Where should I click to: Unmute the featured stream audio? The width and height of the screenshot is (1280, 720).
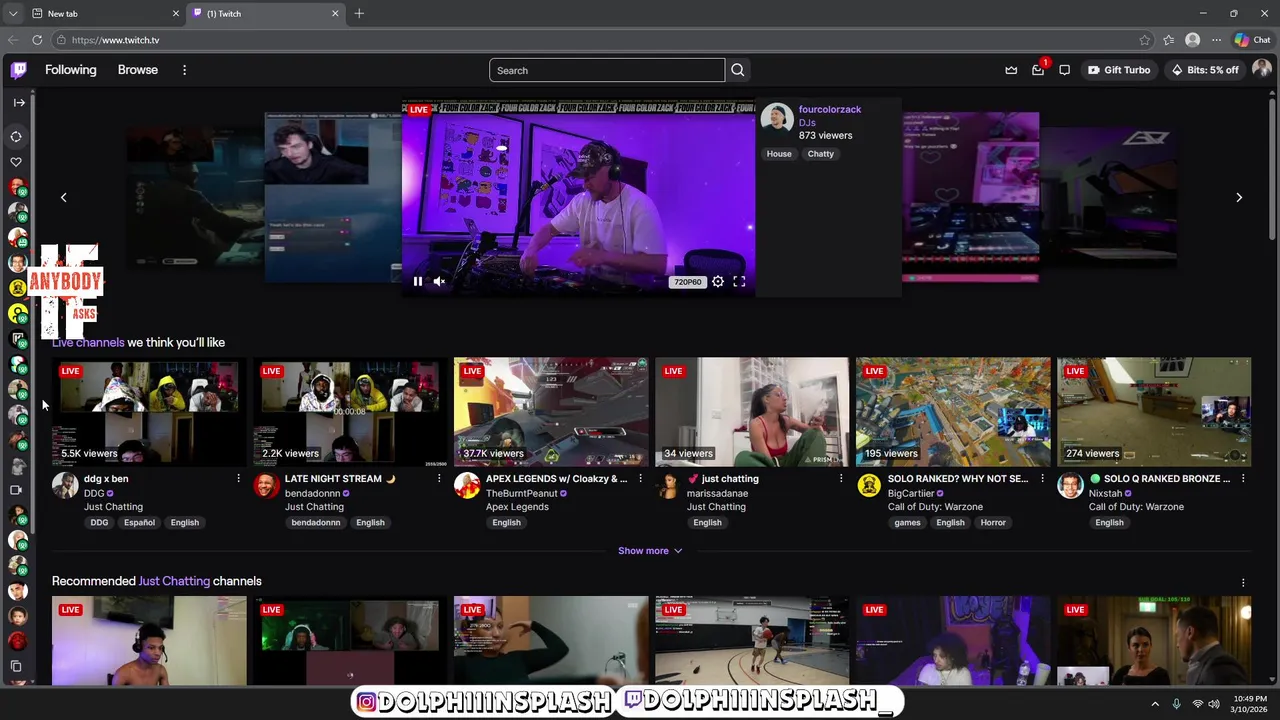439,282
